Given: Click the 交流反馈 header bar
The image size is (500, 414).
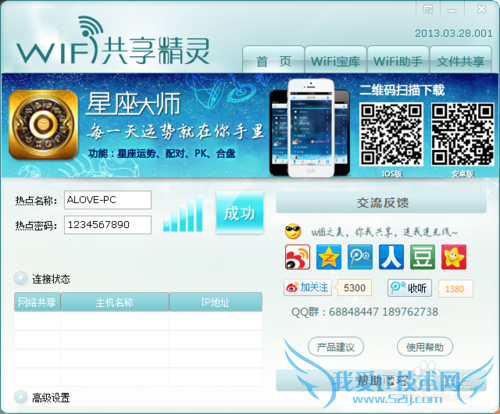Looking at the screenshot, I should [x=381, y=202].
